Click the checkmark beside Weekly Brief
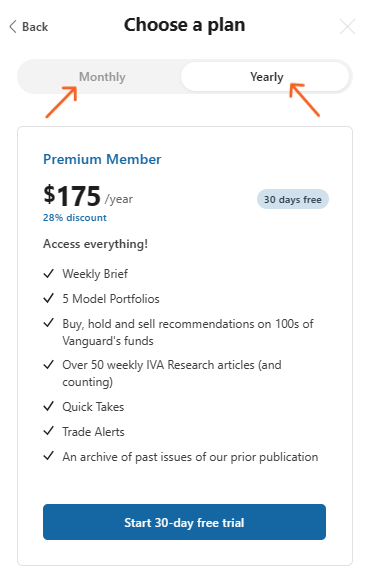The height and width of the screenshot is (579, 367). pyautogui.click(x=49, y=274)
